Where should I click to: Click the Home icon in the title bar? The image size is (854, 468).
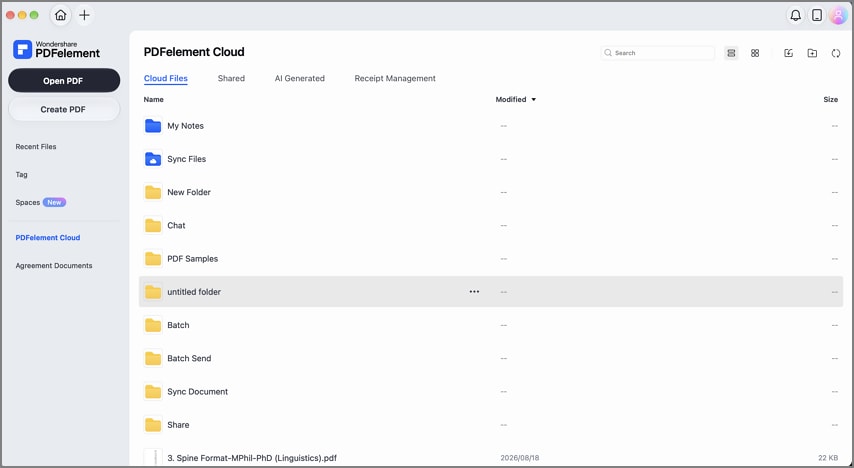60,15
